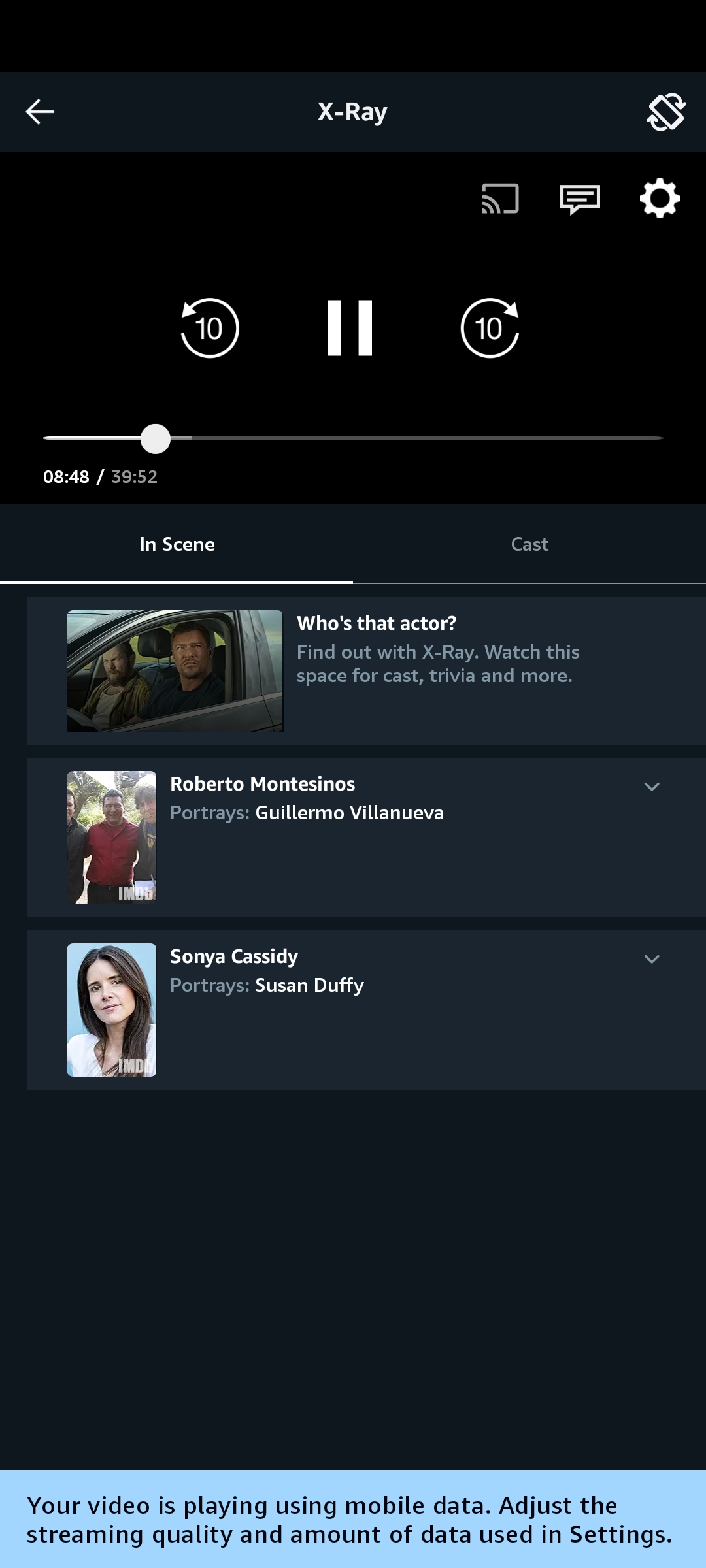Tap the 08:48 elapsed time
The height and width of the screenshot is (1568, 706).
[x=66, y=477]
